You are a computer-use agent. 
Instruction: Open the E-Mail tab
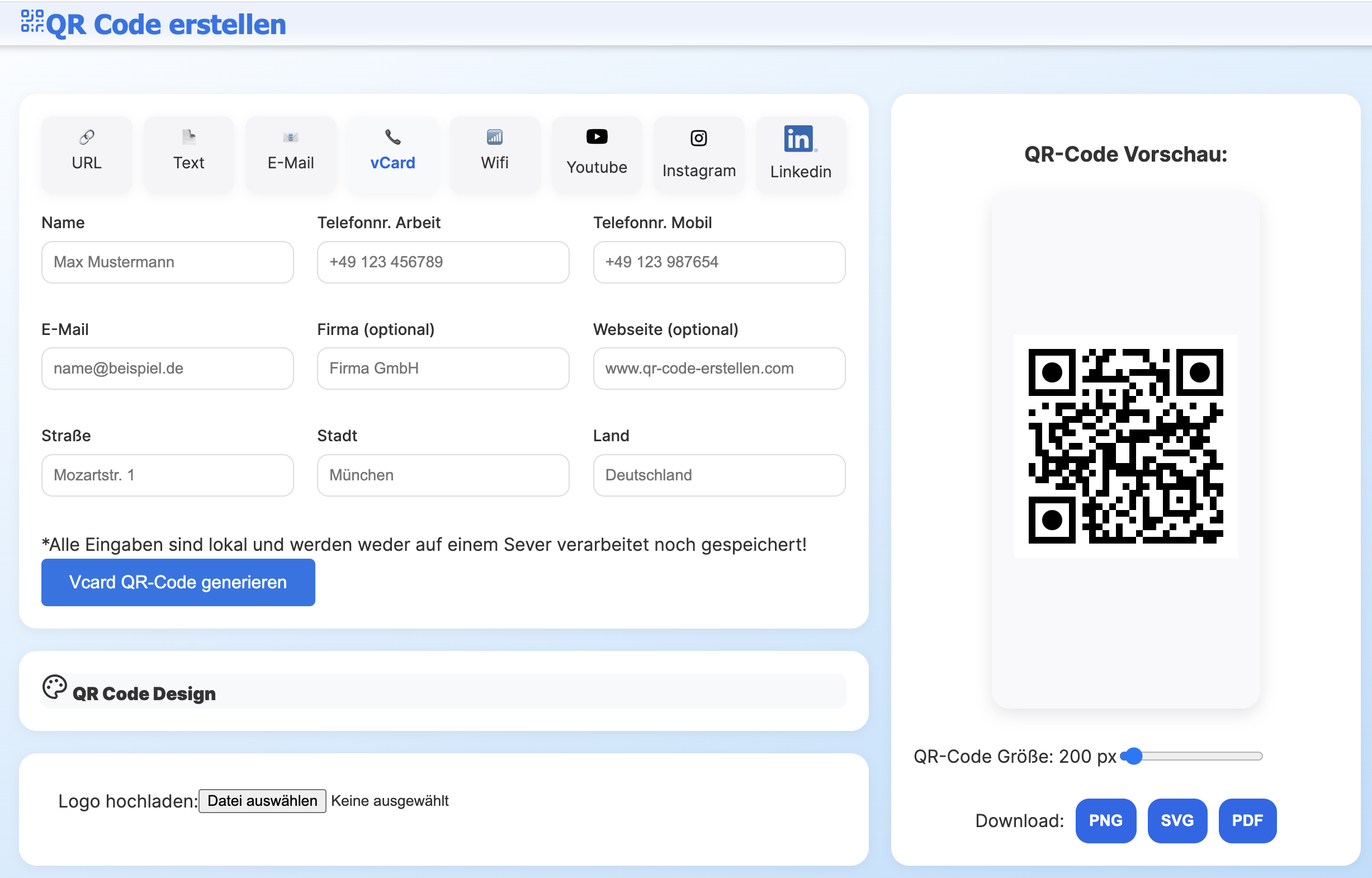pos(291,154)
